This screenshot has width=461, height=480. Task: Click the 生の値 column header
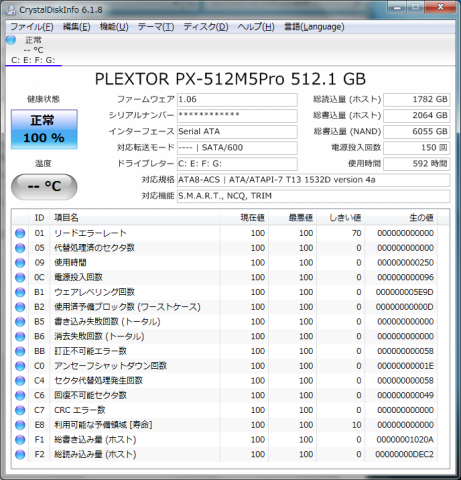tap(401, 218)
